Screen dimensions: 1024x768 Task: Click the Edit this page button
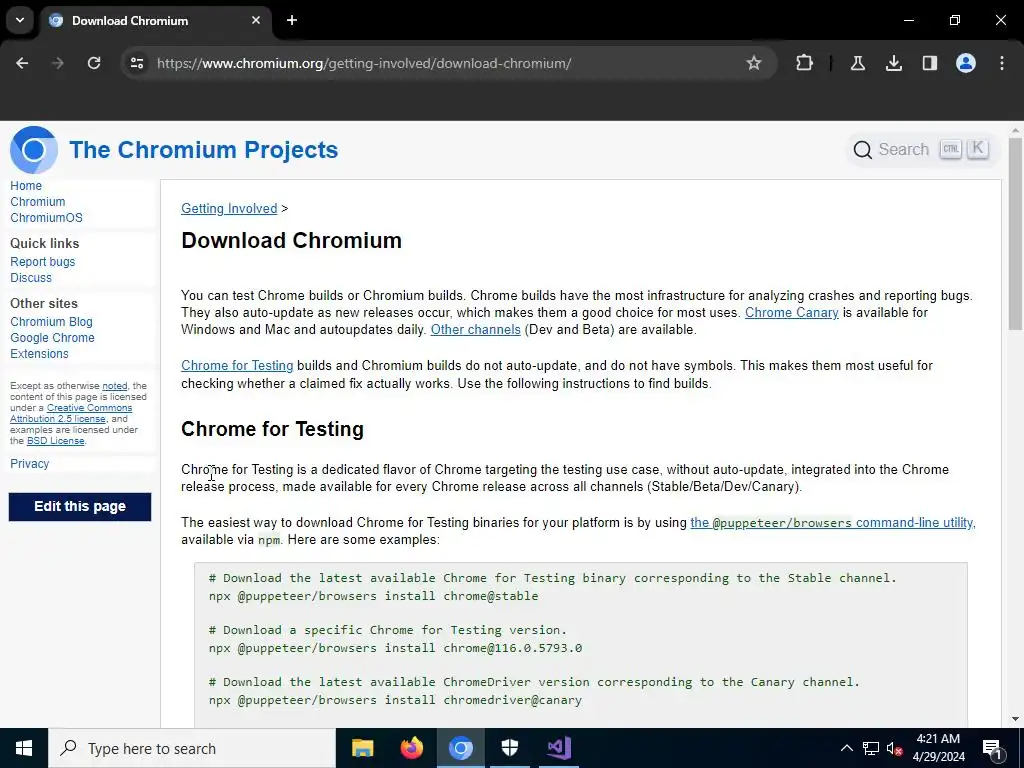click(80, 507)
